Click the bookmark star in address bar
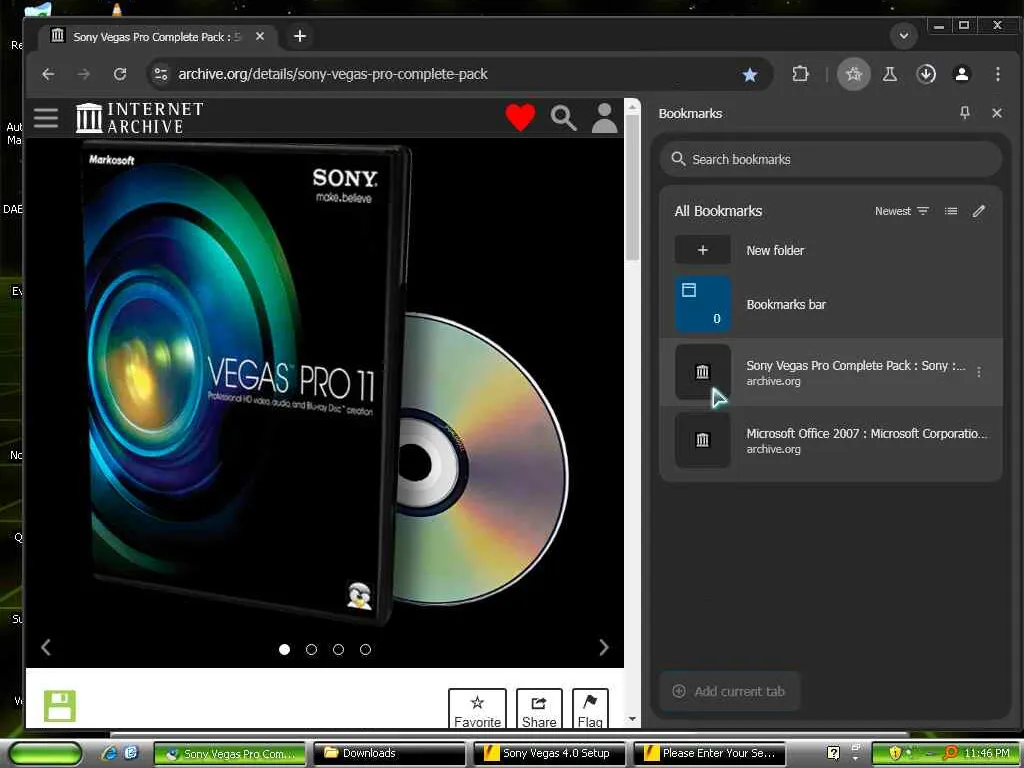1024x768 pixels. point(750,75)
